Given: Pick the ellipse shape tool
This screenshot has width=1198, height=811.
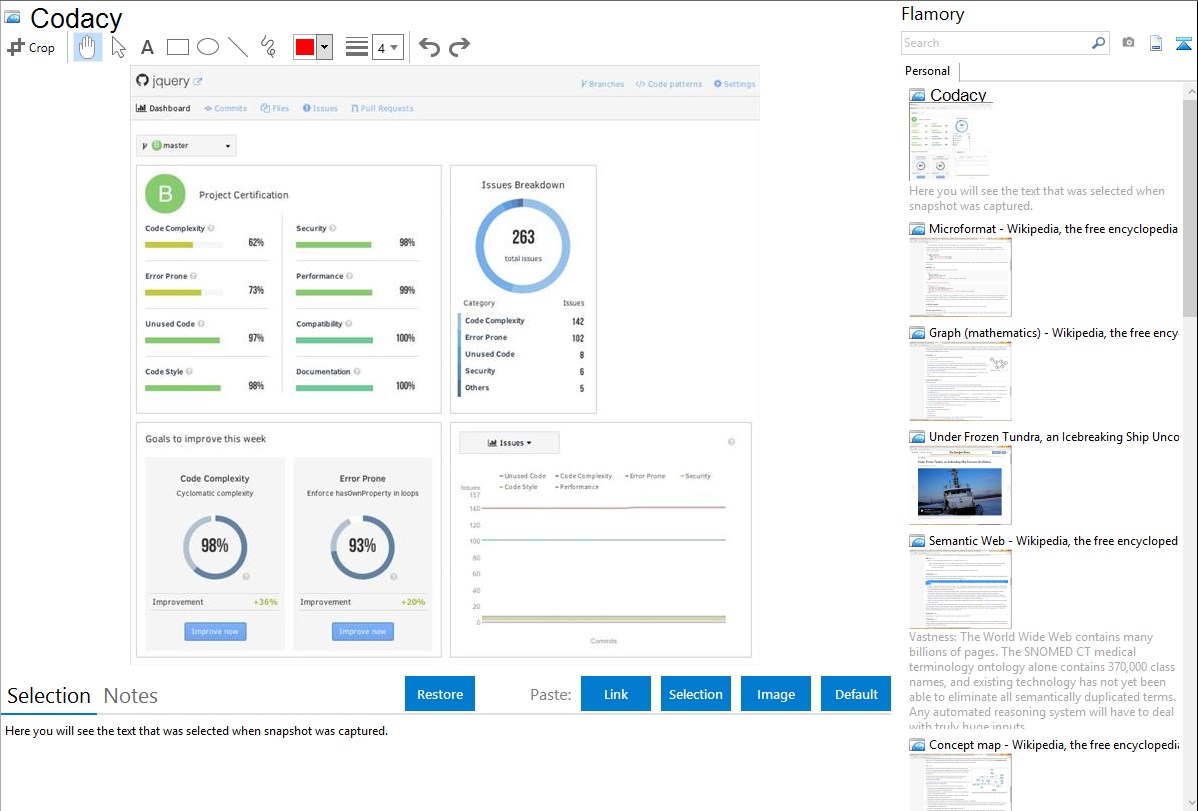Looking at the screenshot, I should [x=208, y=47].
